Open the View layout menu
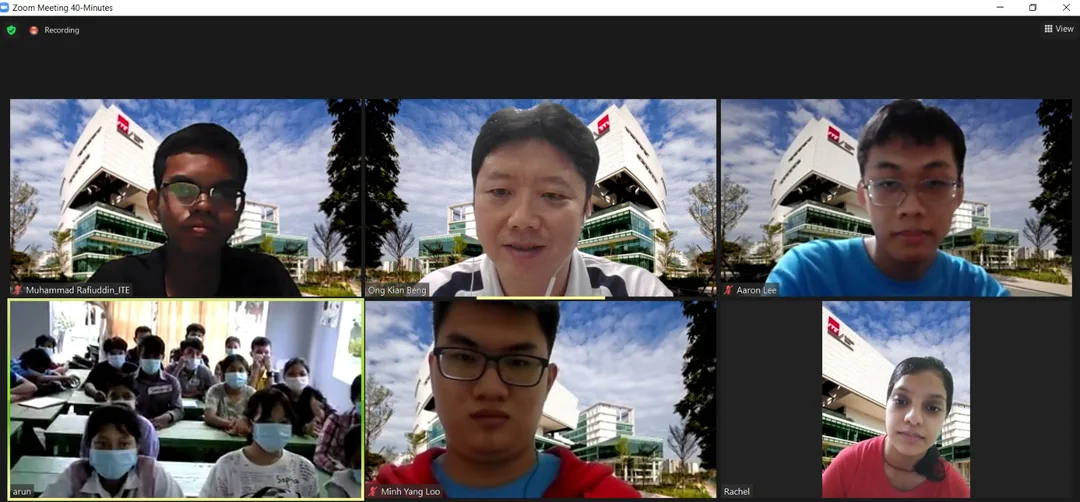1080x502 pixels. click(1059, 29)
